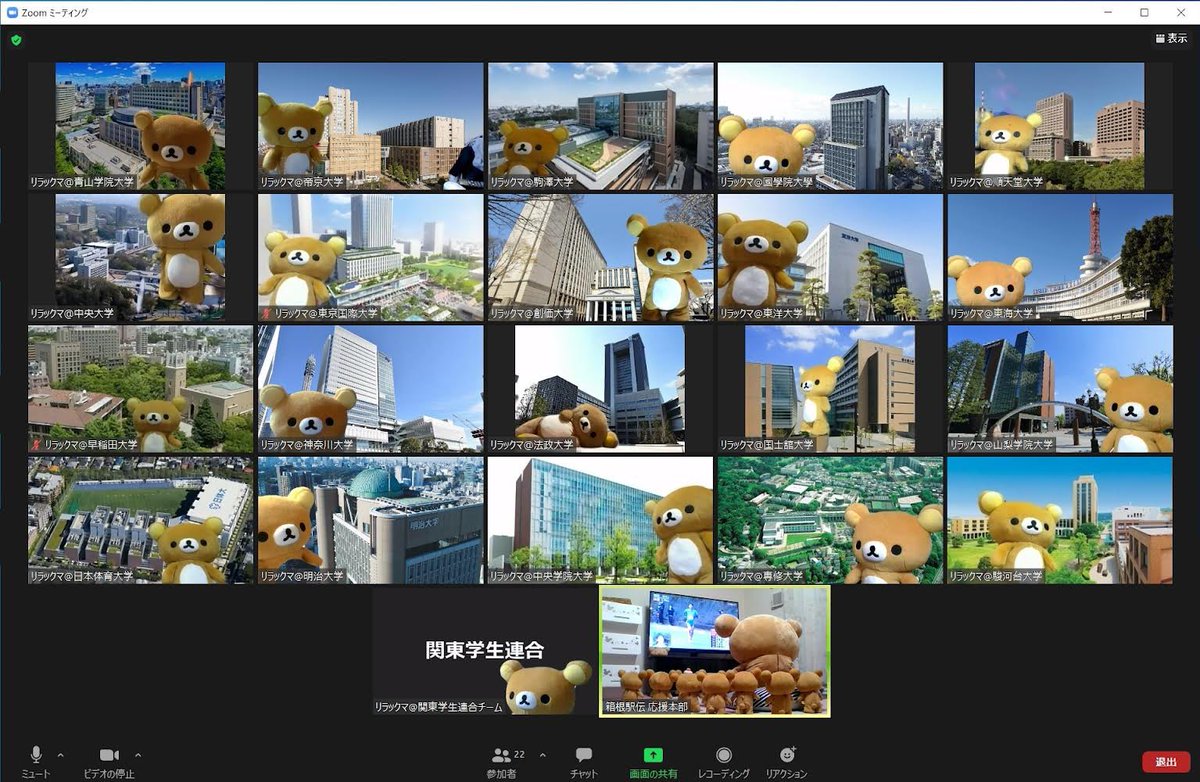
Task: Open the 表示 view layout menu
Action: [x=1171, y=38]
